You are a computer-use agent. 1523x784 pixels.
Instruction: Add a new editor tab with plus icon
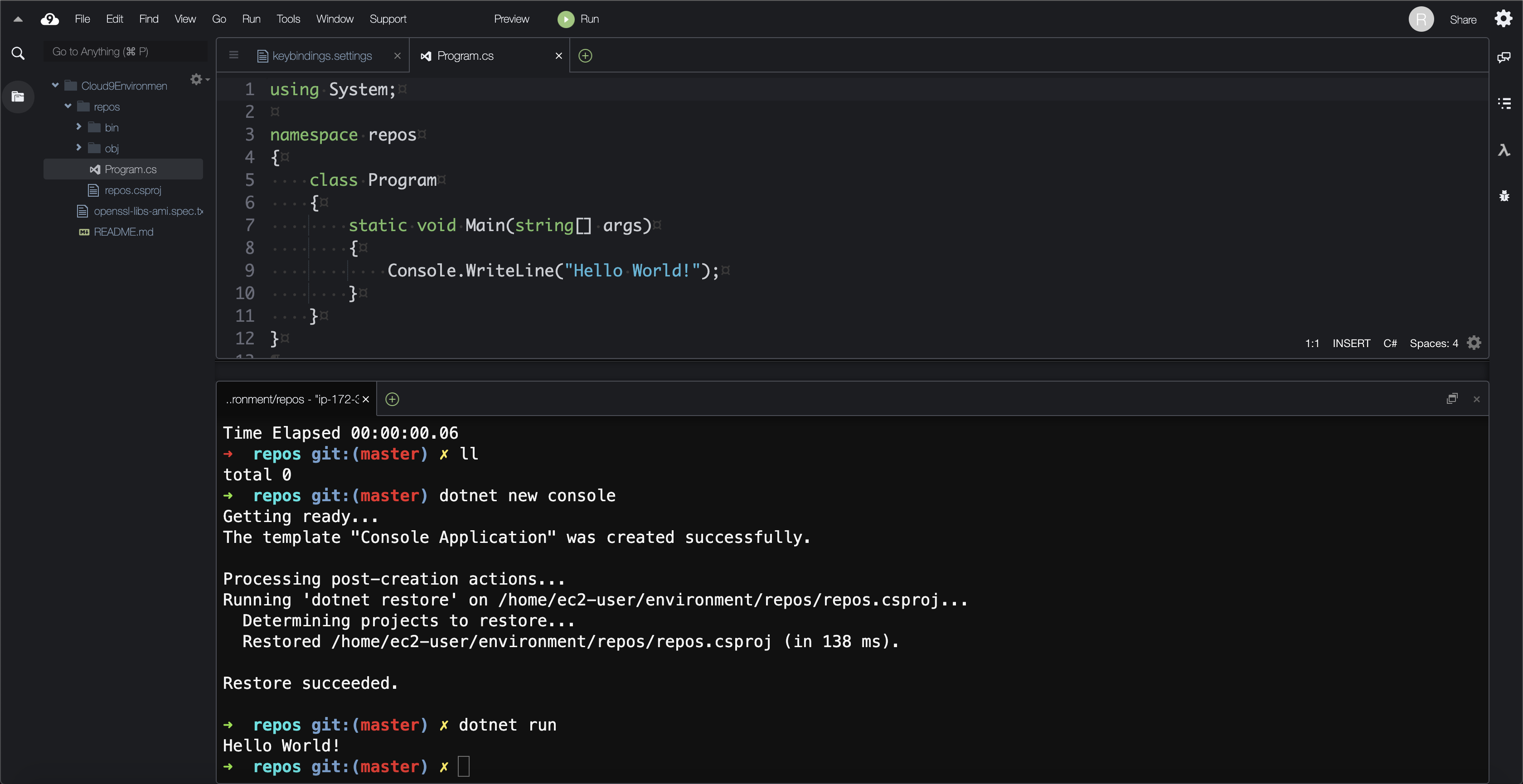pyautogui.click(x=585, y=56)
